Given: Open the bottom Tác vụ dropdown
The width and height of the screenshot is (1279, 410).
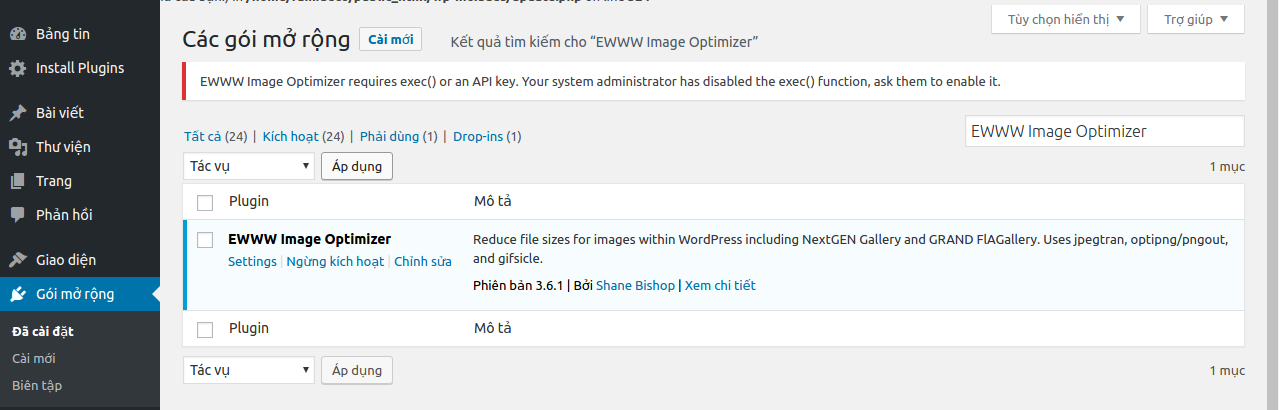Looking at the screenshot, I should tap(249, 370).
